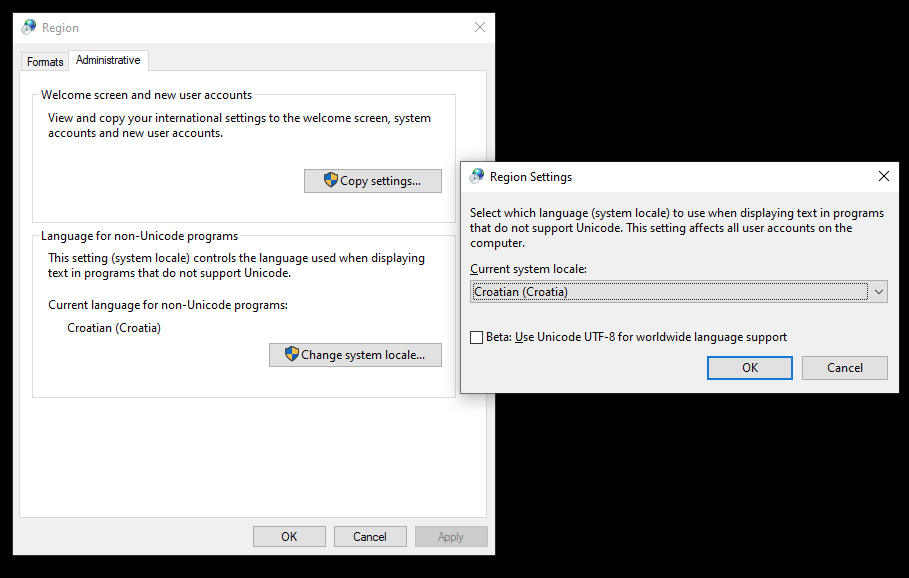Close the Region Settings dialog

(x=883, y=176)
